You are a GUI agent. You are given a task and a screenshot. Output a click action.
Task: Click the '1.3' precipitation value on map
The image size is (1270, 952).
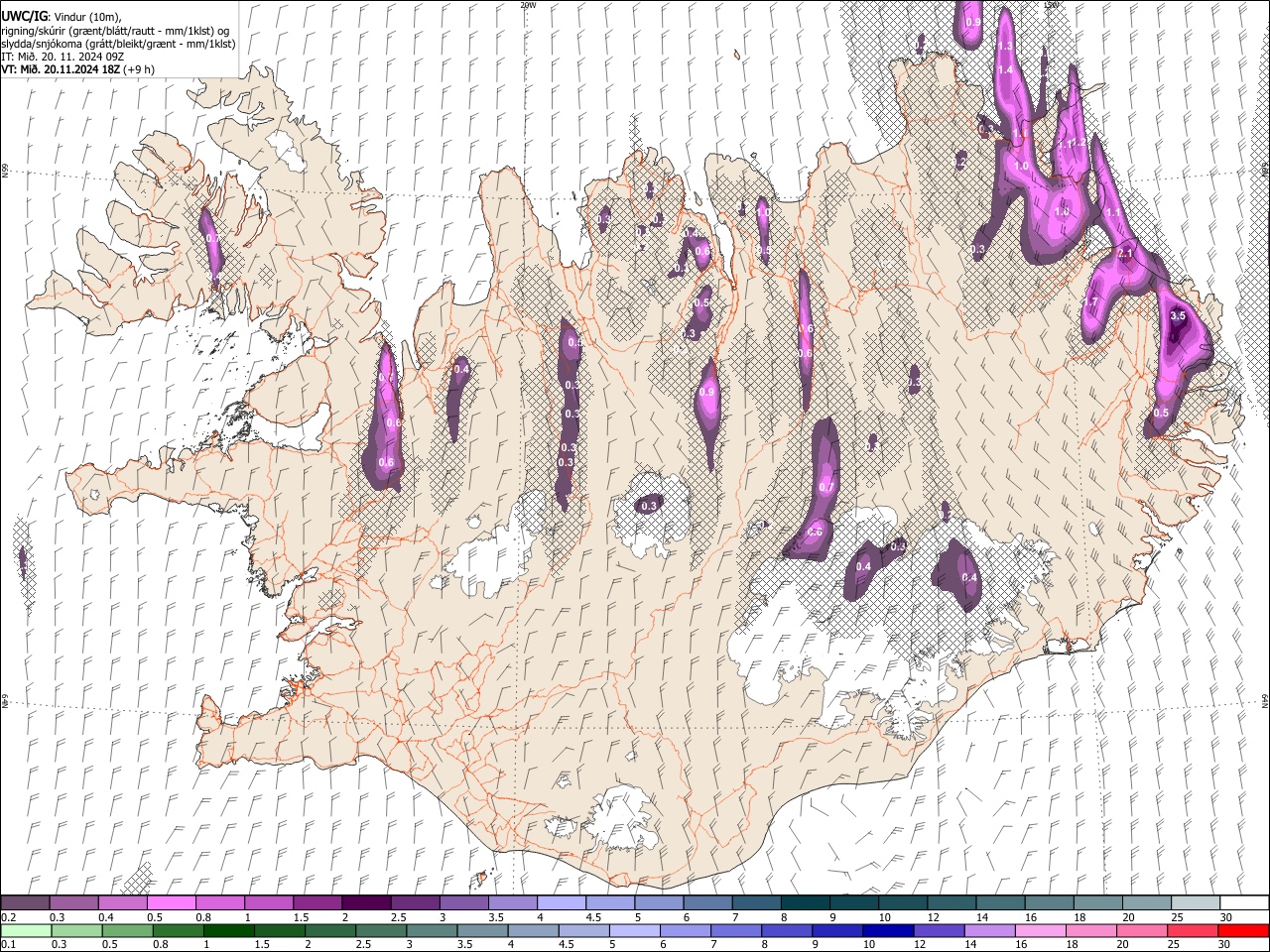(1005, 46)
